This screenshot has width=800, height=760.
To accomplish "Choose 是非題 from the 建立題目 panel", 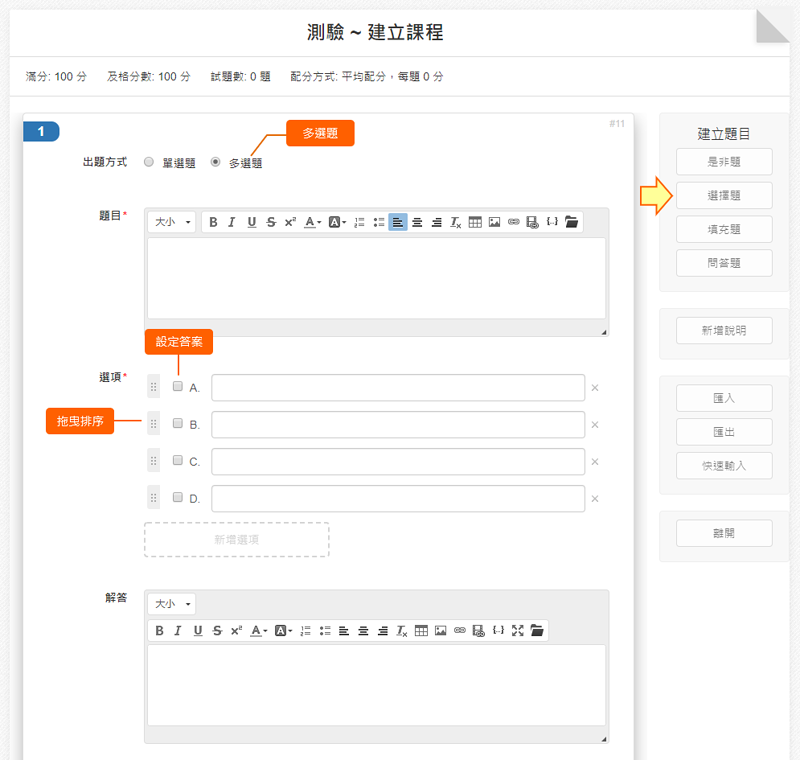I will coord(724,161).
